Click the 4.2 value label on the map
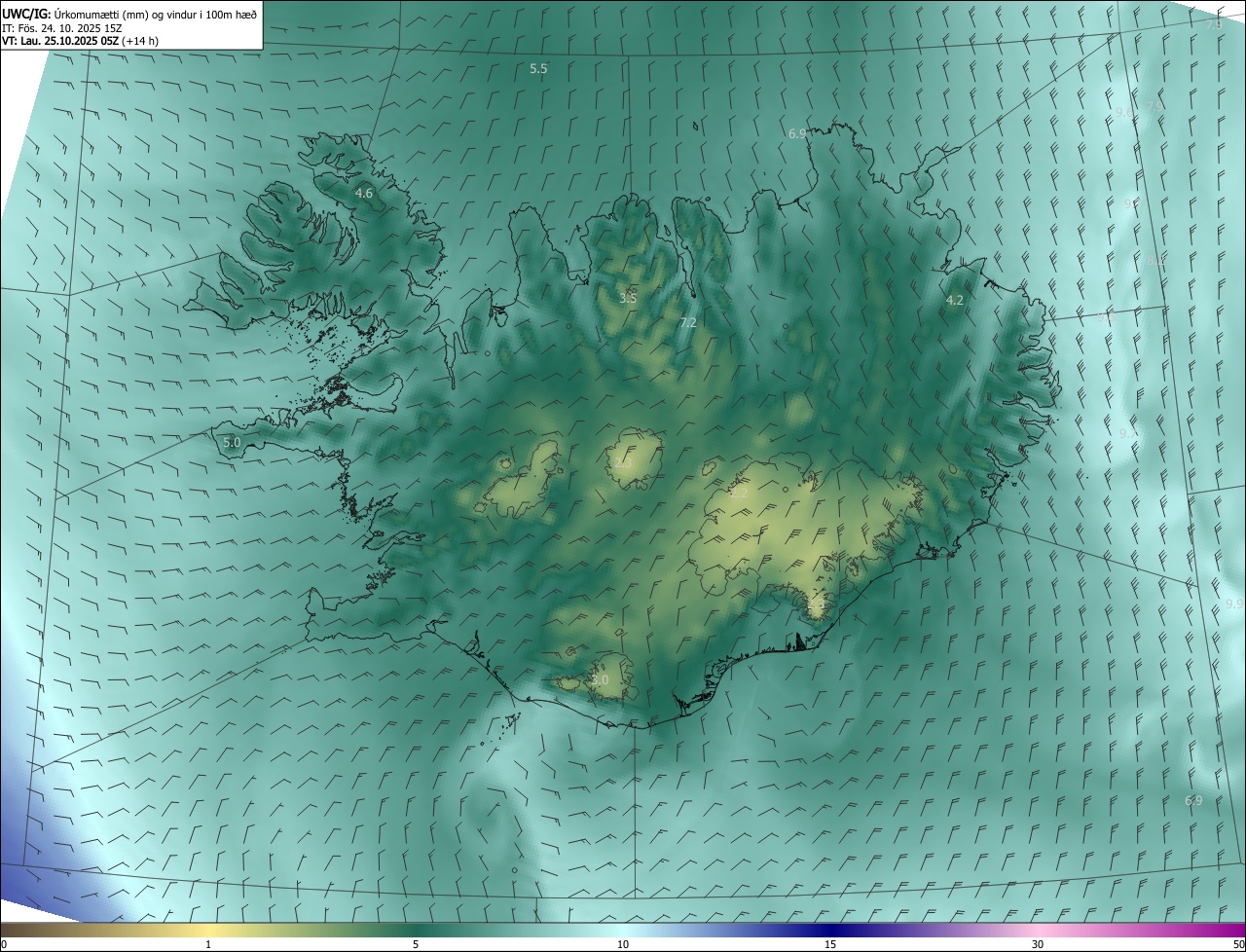Viewport: 1246px width, 952px height. tap(955, 301)
